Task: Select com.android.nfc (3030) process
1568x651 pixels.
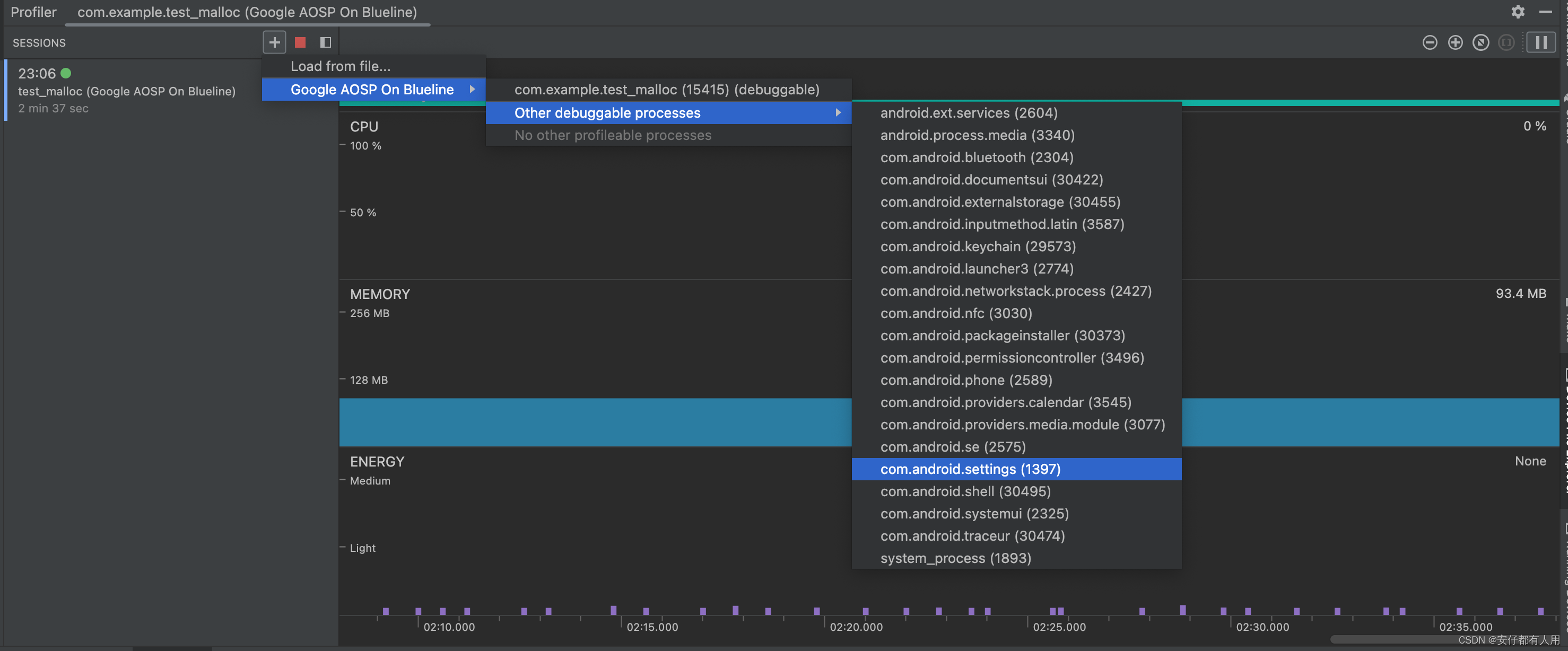Action: [1016, 313]
